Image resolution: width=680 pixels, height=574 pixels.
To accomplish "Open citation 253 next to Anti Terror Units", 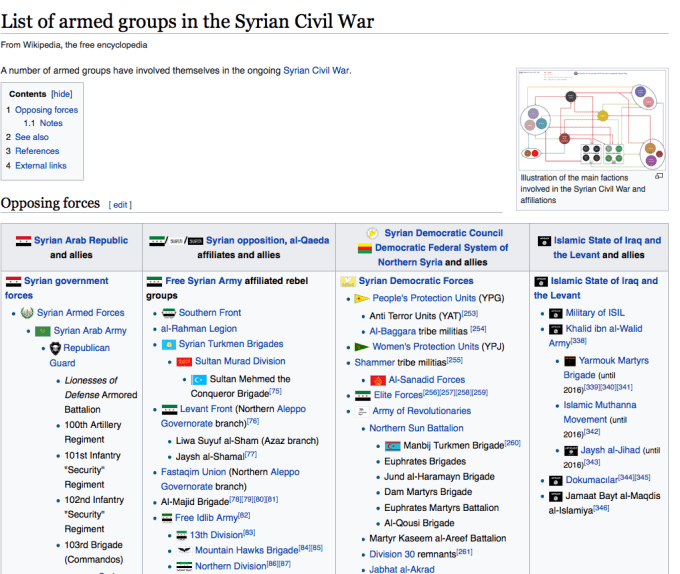I will pyautogui.click(x=470, y=314).
